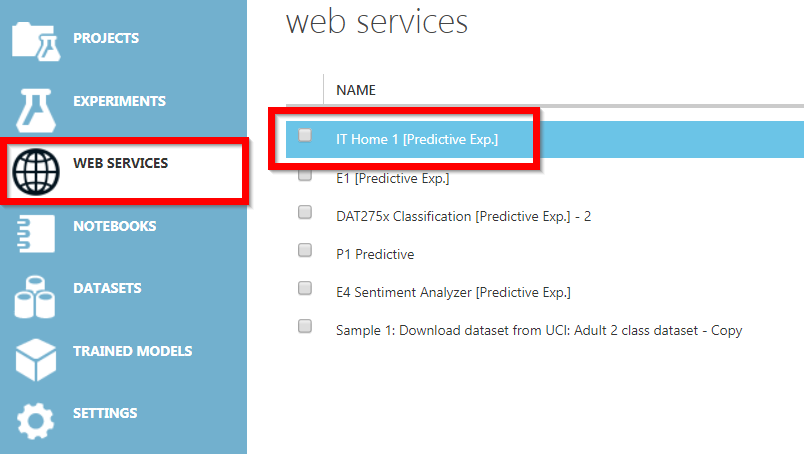Image resolution: width=804 pixels, height=454 pixels.
Task: Switch to the EXPERIMENTS section label
Action: (119, 101)
